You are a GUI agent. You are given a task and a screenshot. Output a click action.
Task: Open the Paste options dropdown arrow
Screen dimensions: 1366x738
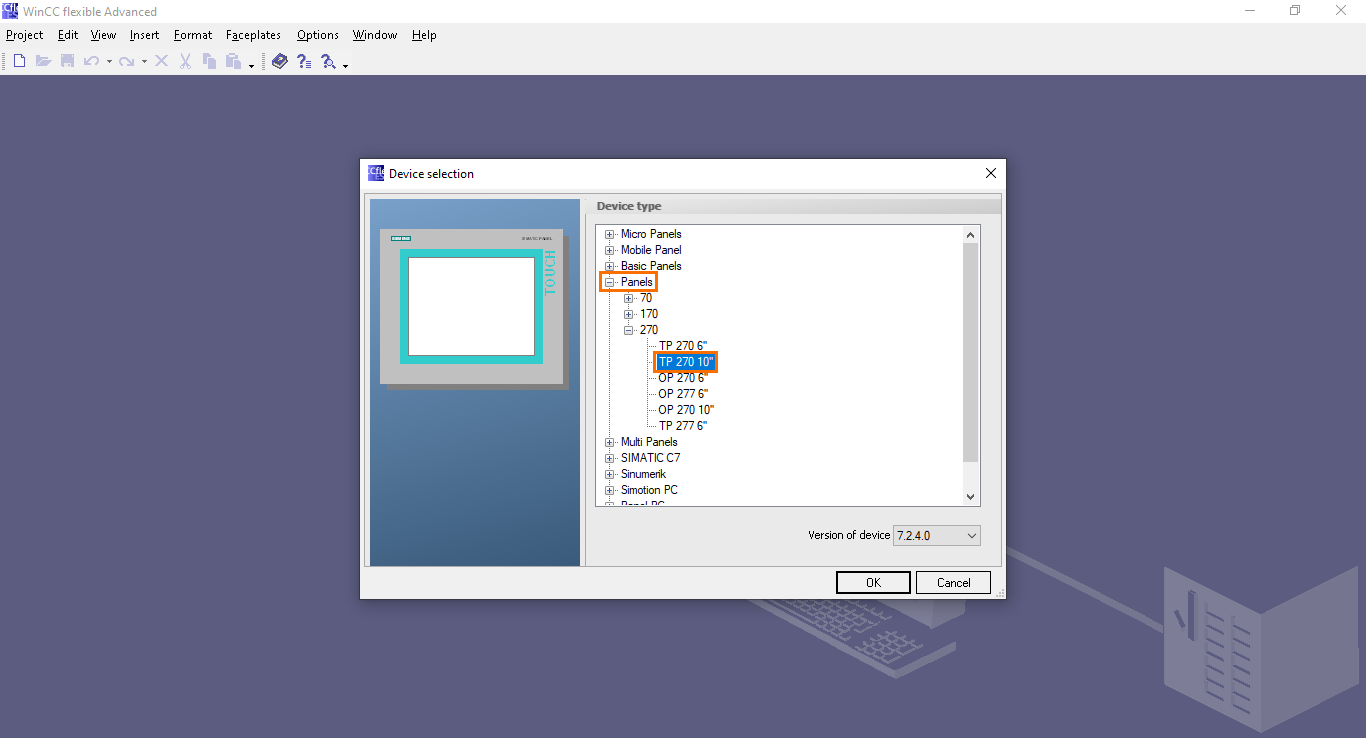click(x=251, y=65)
